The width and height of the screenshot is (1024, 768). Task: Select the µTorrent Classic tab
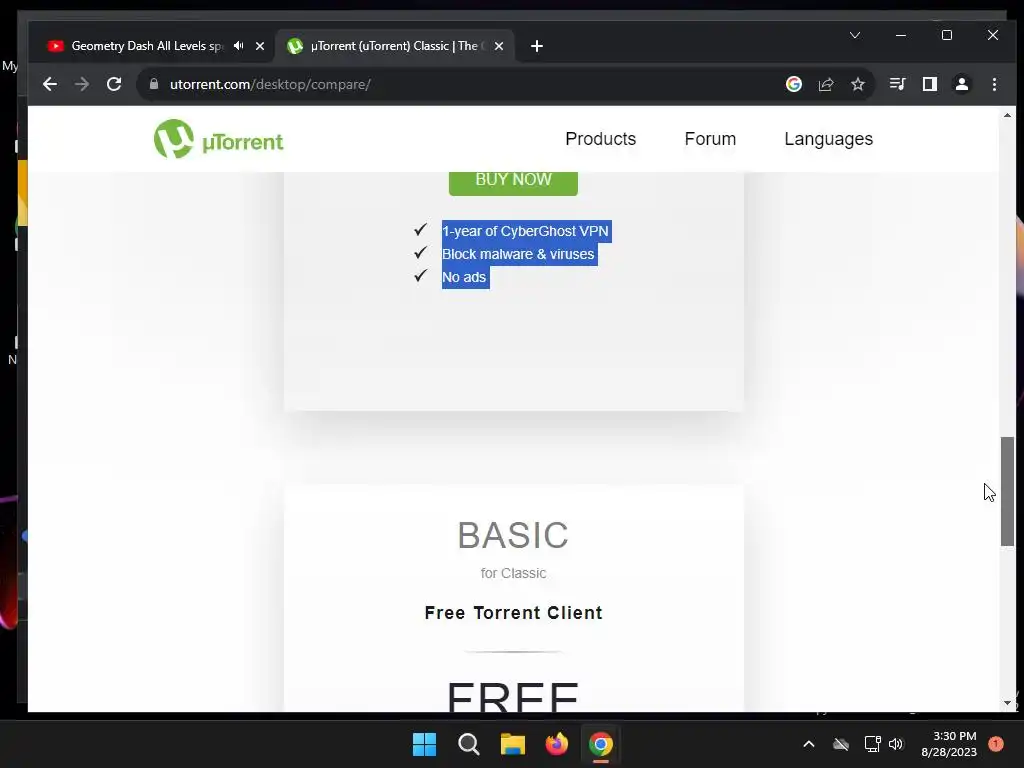coord(394,46)
